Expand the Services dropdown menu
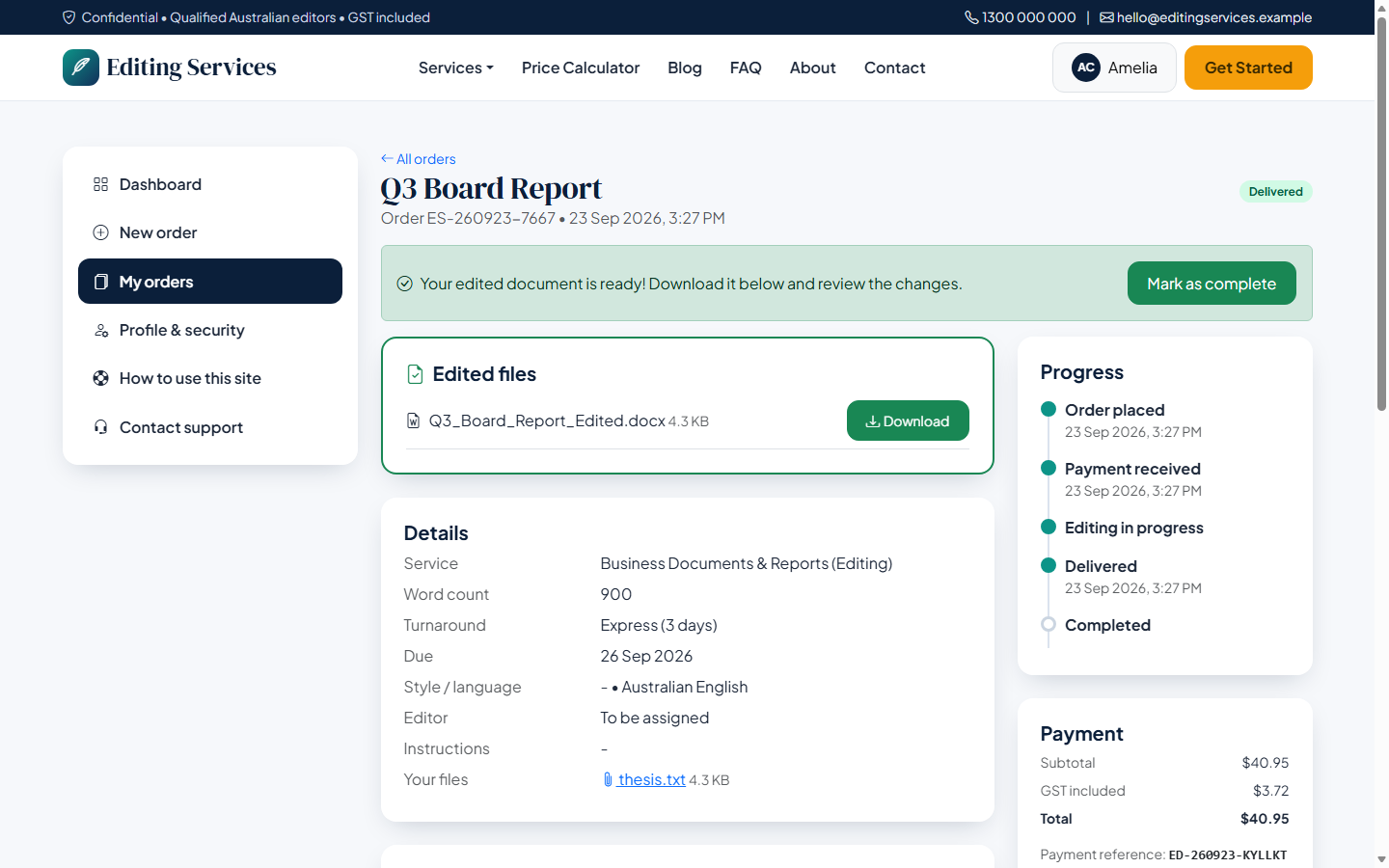The width and height of the screenshot is (1389, 868). pyautogui.click(x=456, y=68)
